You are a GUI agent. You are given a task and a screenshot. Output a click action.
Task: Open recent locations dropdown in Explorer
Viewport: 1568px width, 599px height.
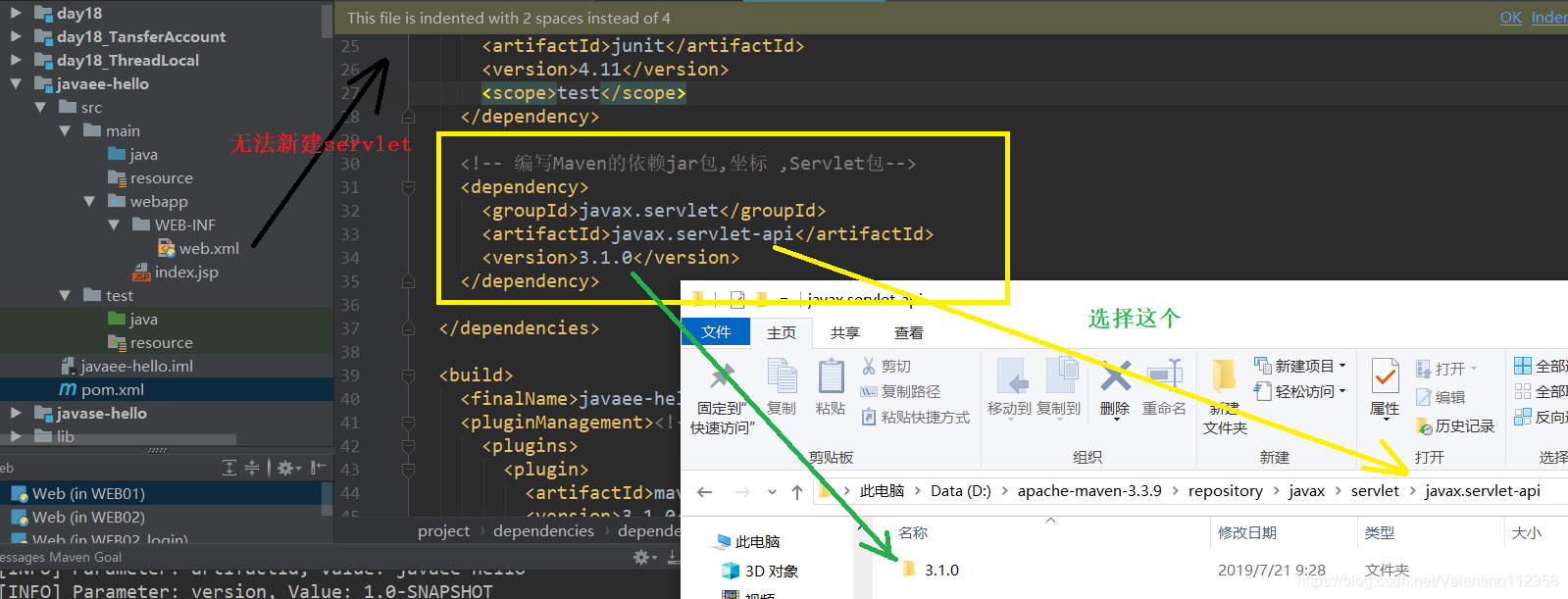point(772,491)
